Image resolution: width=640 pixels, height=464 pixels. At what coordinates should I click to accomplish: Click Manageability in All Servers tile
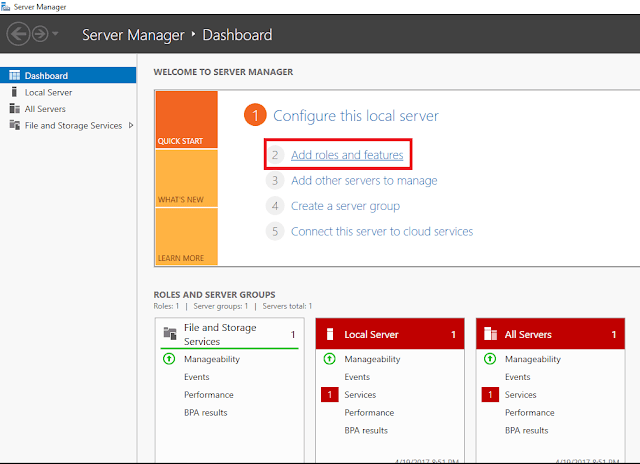(533, 359)
